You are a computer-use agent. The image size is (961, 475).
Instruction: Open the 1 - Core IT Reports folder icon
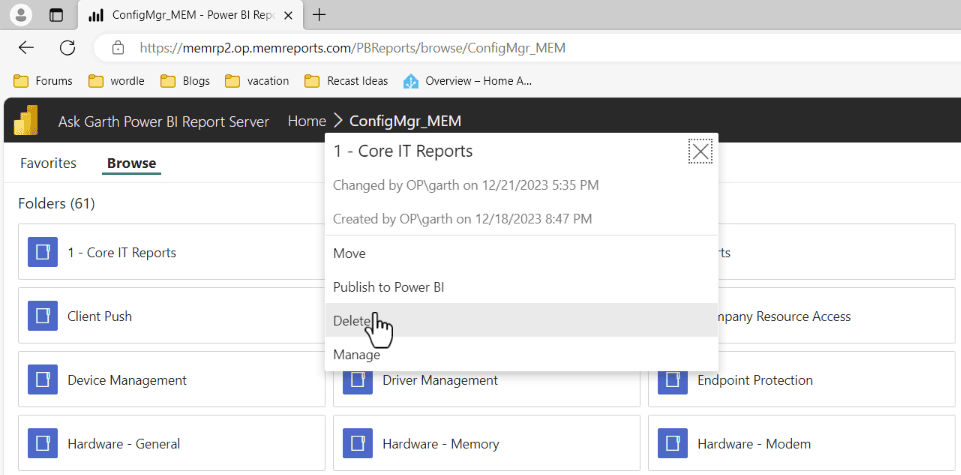(x=43, y=253)
